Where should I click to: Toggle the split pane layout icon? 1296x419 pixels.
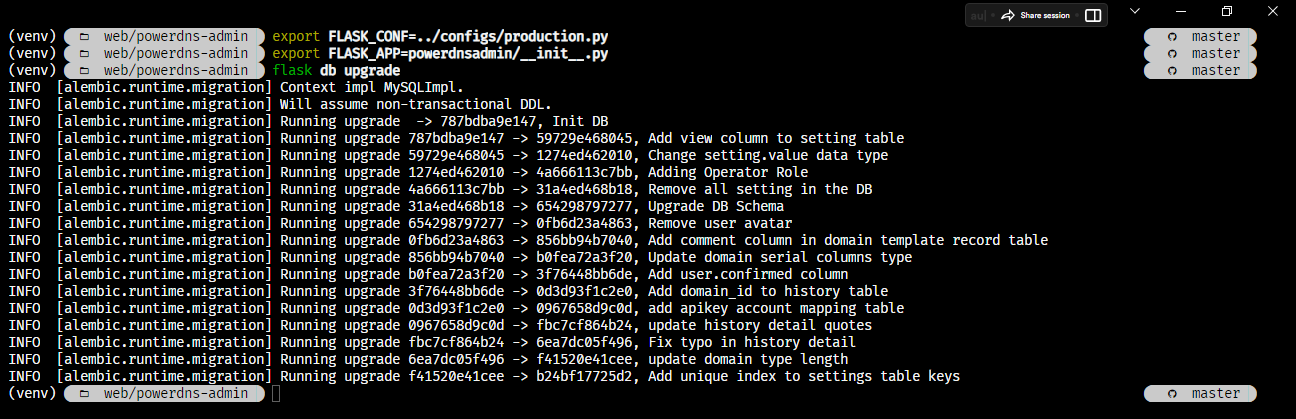pyautogui.click(x=1093, y=15)
